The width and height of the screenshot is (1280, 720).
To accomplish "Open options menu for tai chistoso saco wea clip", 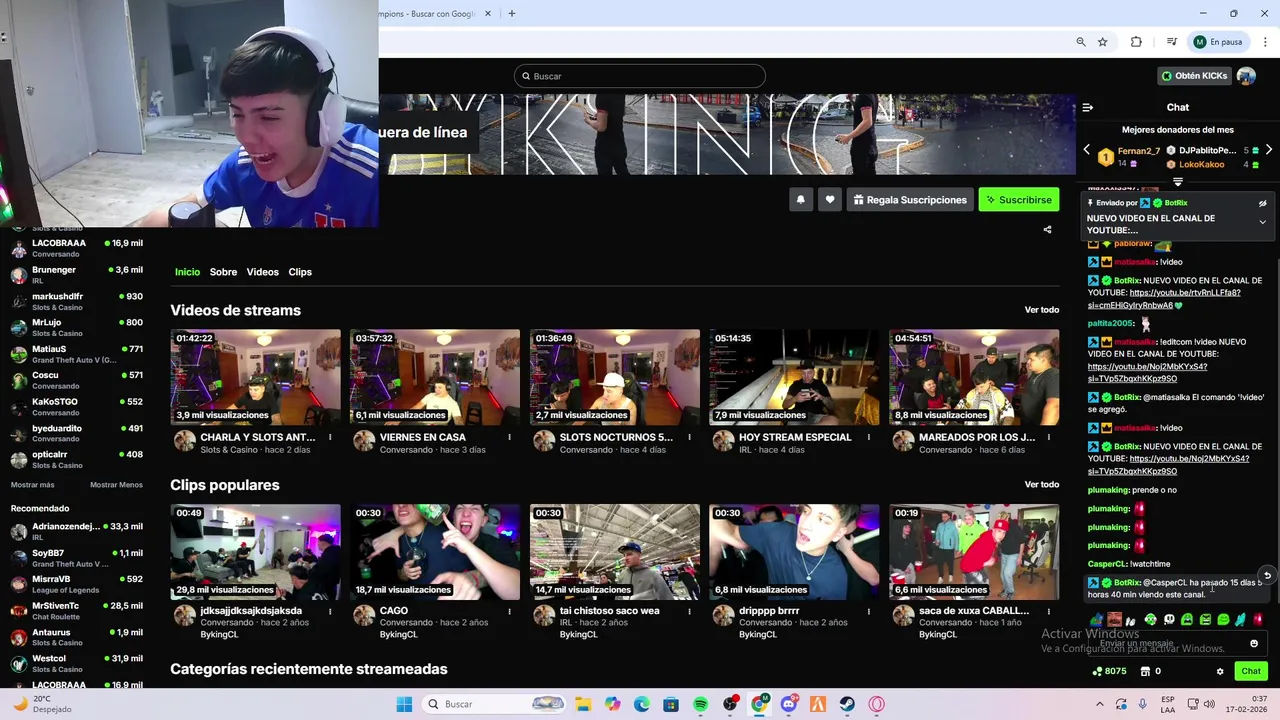I will [689, 611].
